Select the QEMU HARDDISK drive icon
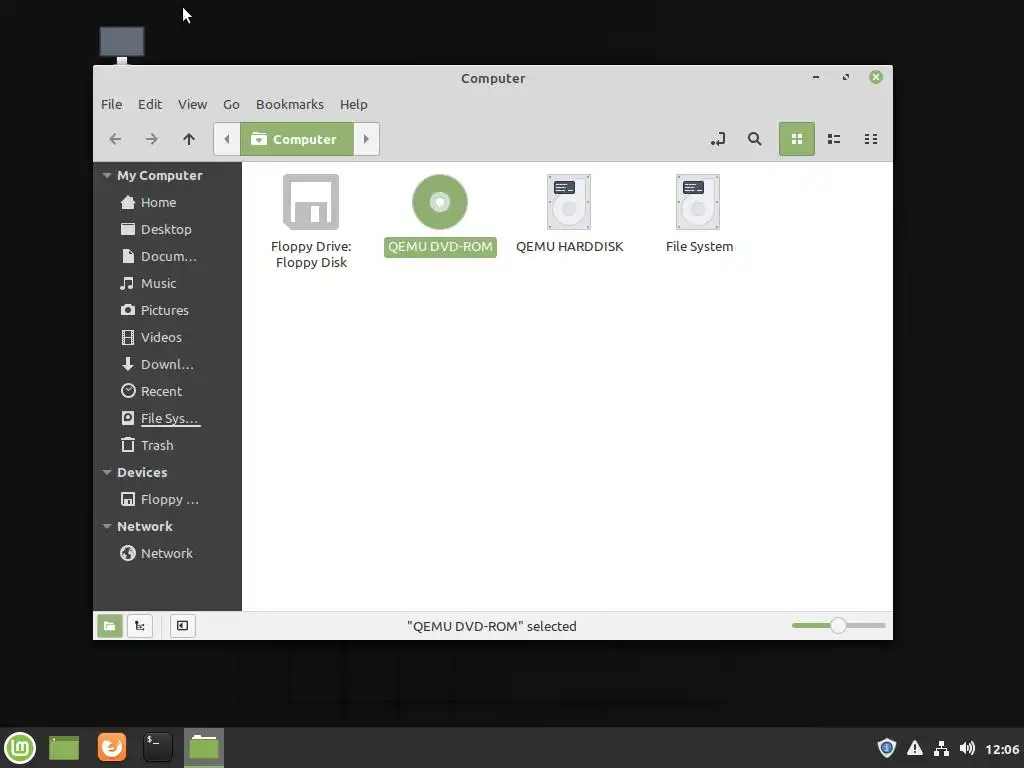This screenshot has height=768, width=1024. click(x=569, y=202)
